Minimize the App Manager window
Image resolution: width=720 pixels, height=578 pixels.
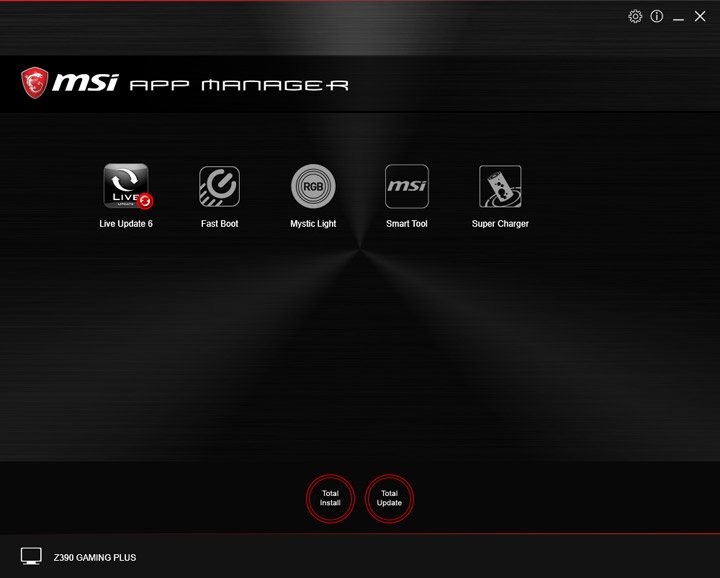pos(678,19)
